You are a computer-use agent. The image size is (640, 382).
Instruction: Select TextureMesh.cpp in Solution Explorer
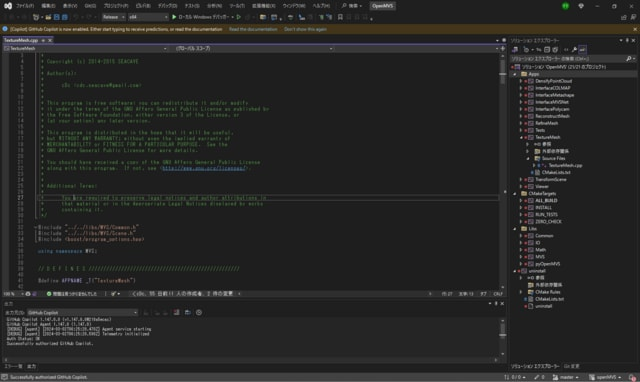pyautogui.click(x=565, y=166)
